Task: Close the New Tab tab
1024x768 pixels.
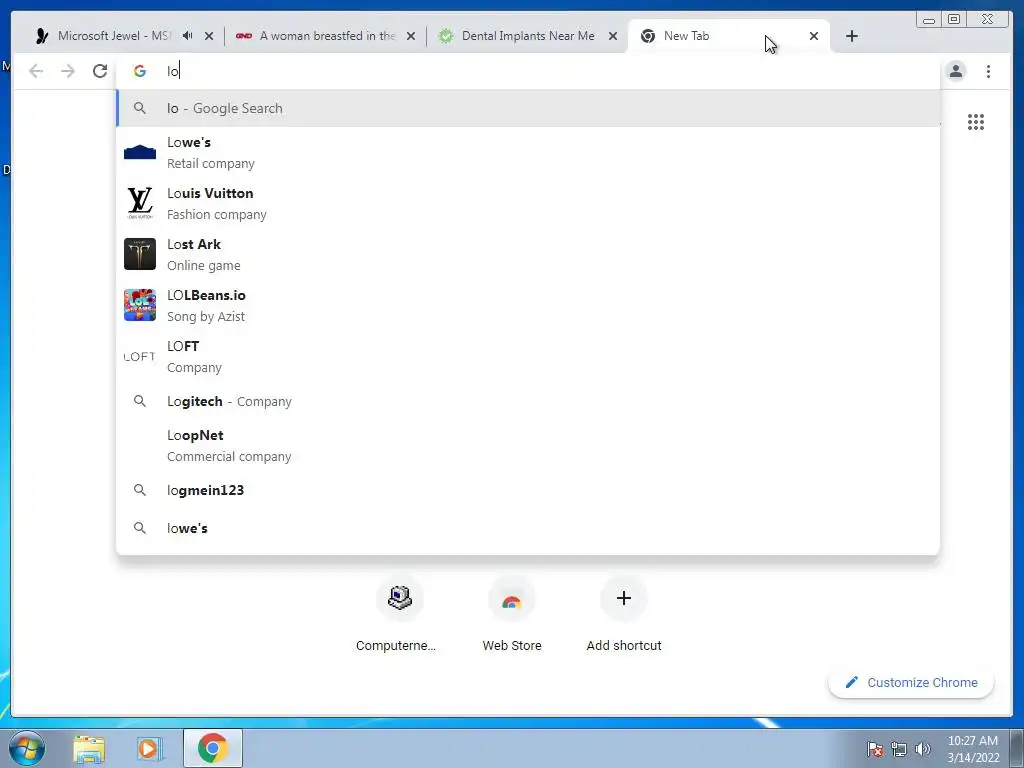Action: tap(814, 36)
